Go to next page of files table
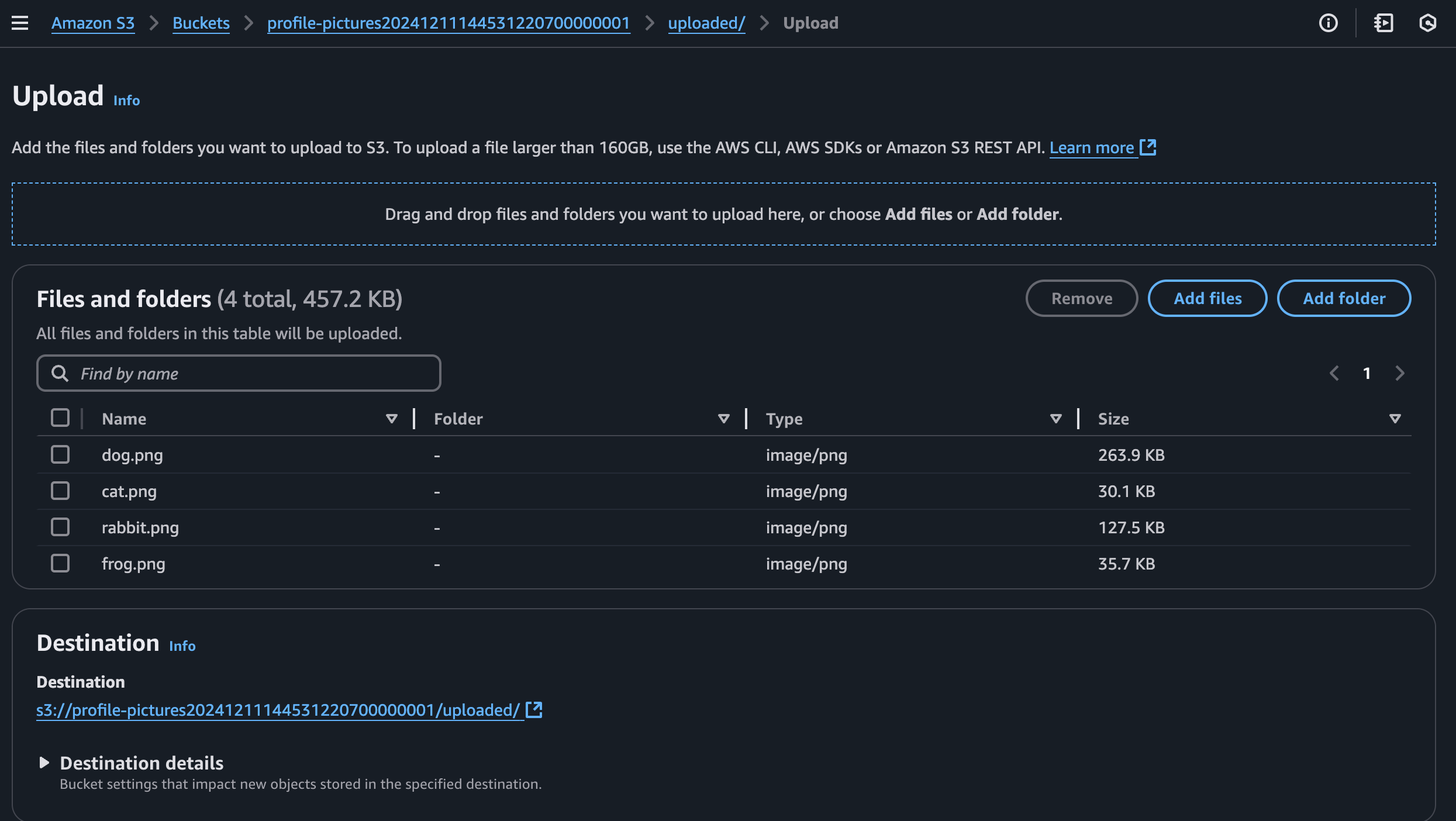Image resolution: width=1456 pixels, height=821 pixels. coord(1400,373)
